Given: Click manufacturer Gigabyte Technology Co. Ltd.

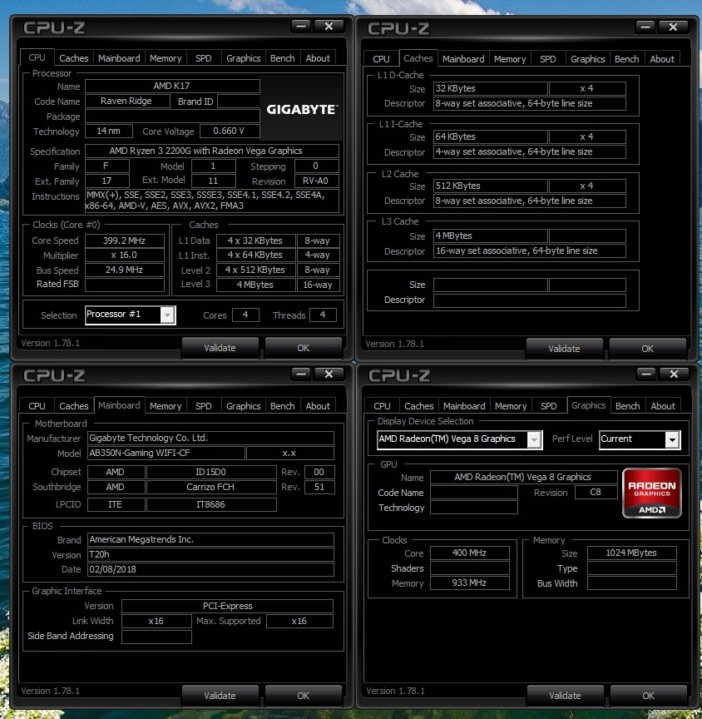Looking at the screenshot, I should point(210,438).
